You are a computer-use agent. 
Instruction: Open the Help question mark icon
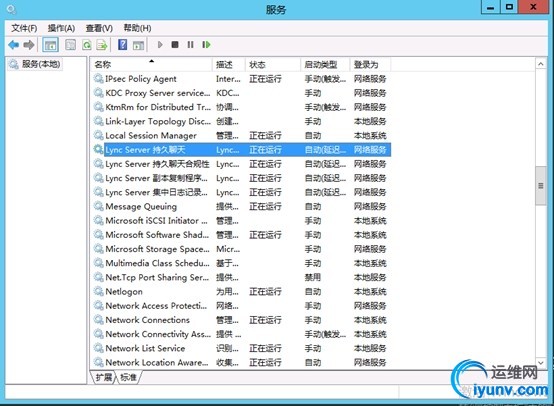[123, 45]
